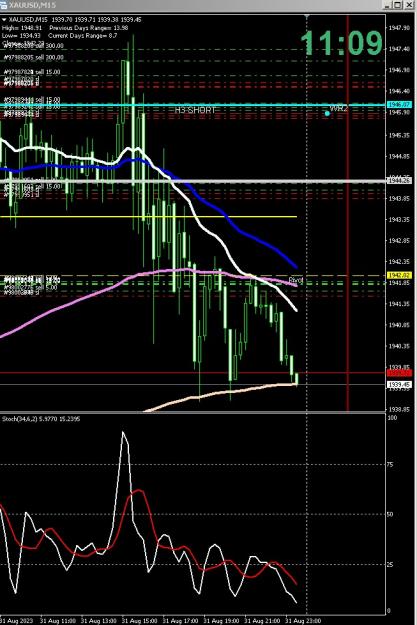This screenshot has width=417, height=625.
Task: Select the cyan dot beside WR2
Action: (327, 114)
